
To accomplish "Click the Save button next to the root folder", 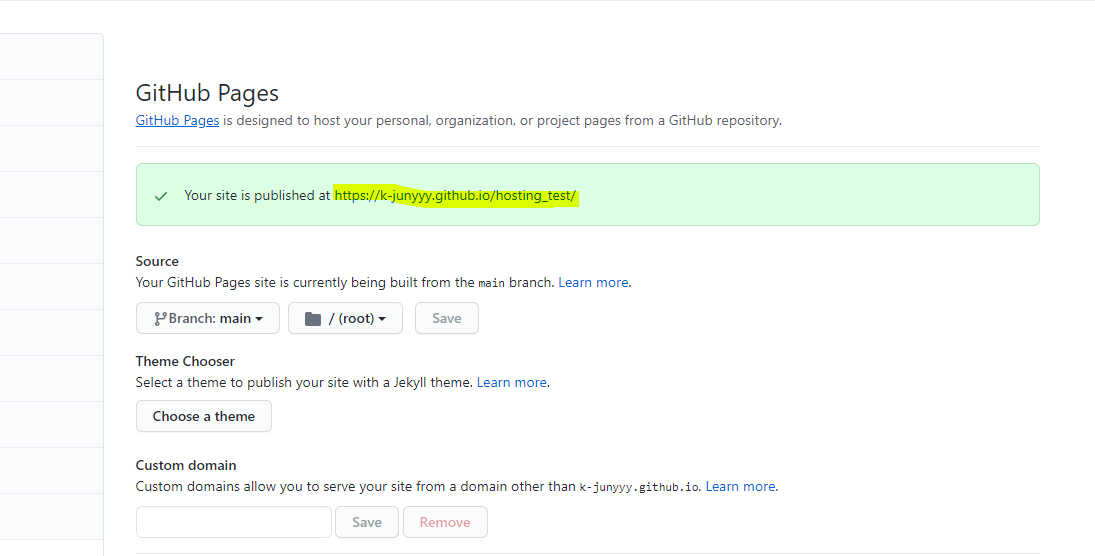I will [x=447, y=318].
